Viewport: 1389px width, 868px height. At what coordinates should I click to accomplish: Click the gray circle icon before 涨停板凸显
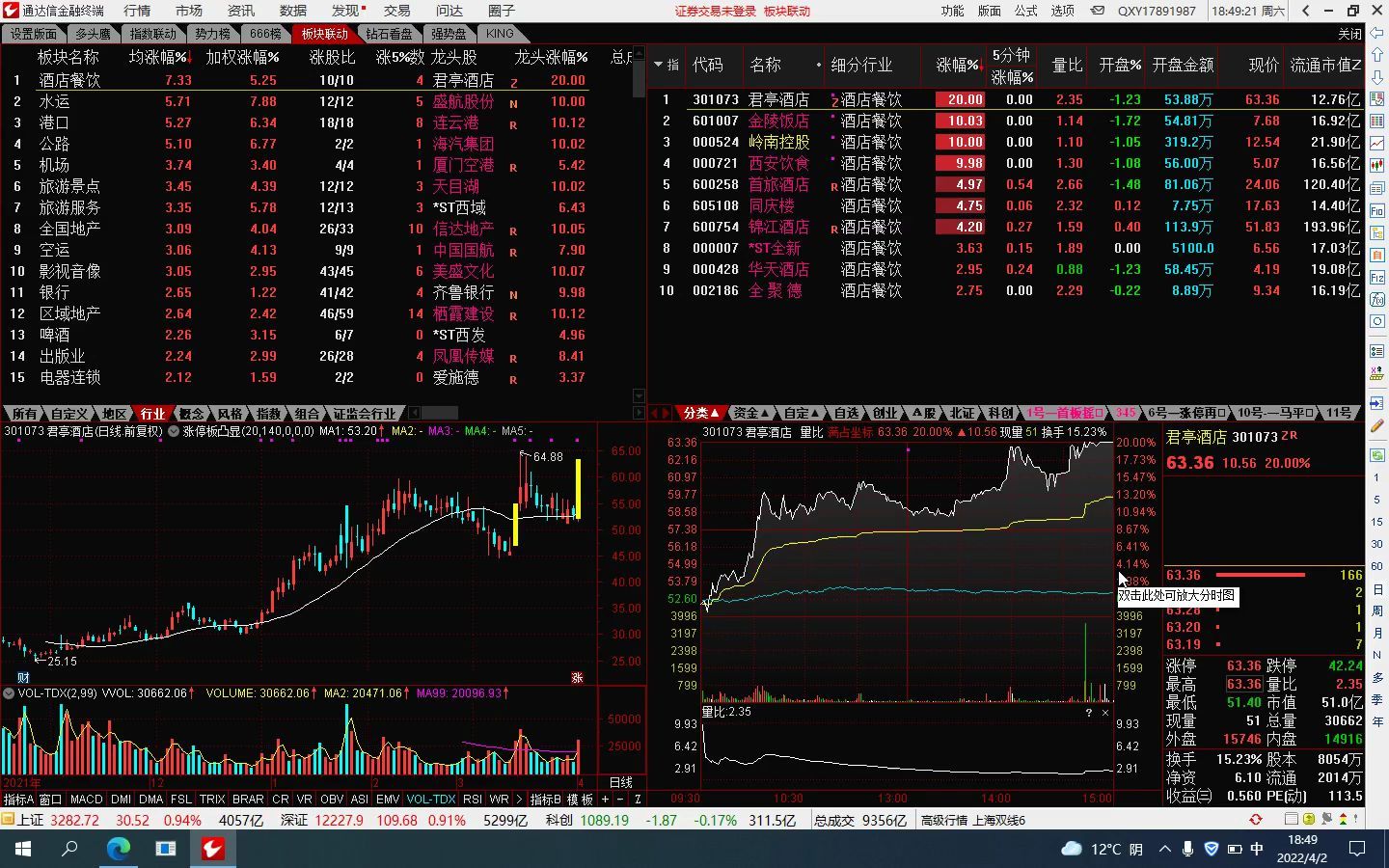(x=174, y=431)
